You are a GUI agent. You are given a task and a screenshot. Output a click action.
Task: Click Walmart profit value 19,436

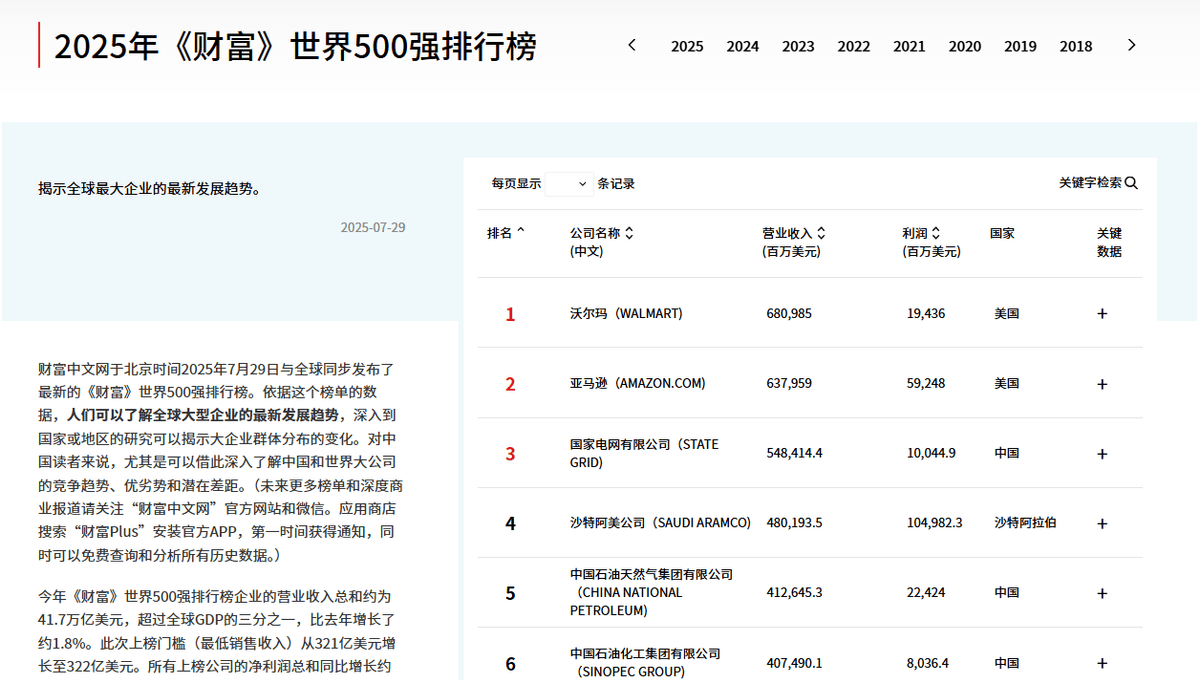[x=925, y=313]
